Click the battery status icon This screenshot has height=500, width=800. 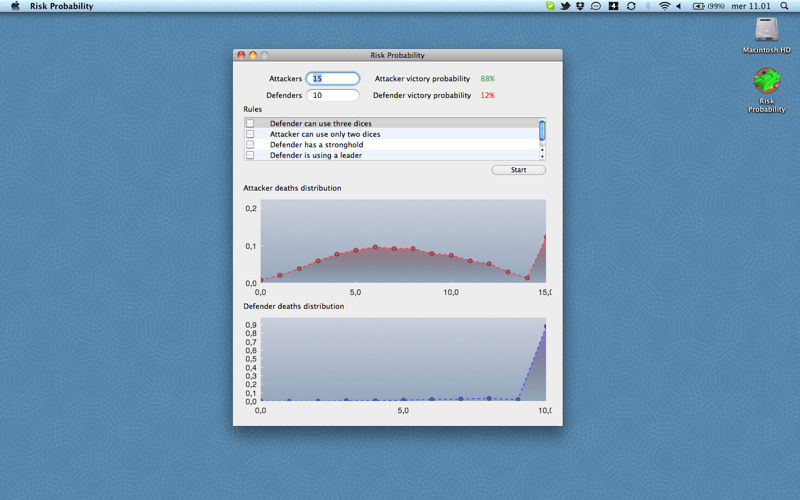pyautogui.click(x=697, y=6)
